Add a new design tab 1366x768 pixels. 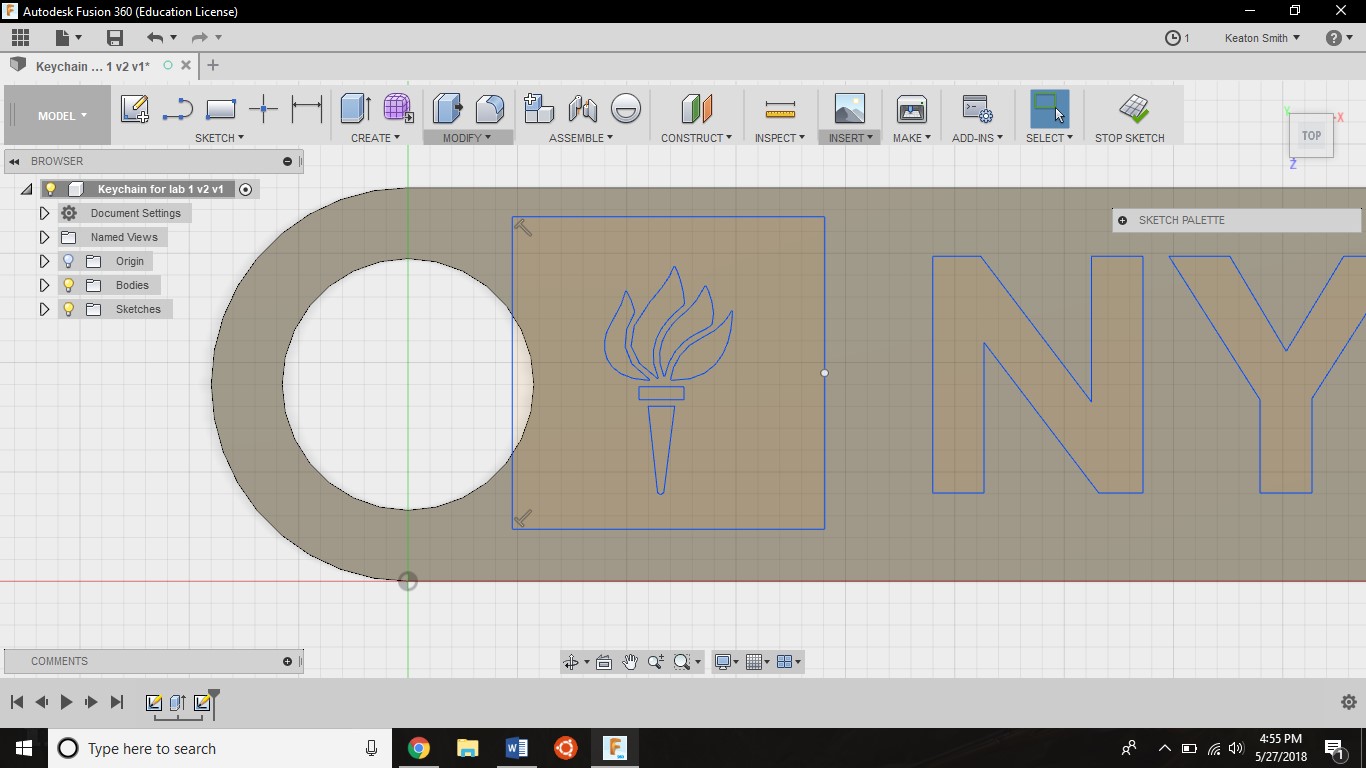tap(212, 66)
